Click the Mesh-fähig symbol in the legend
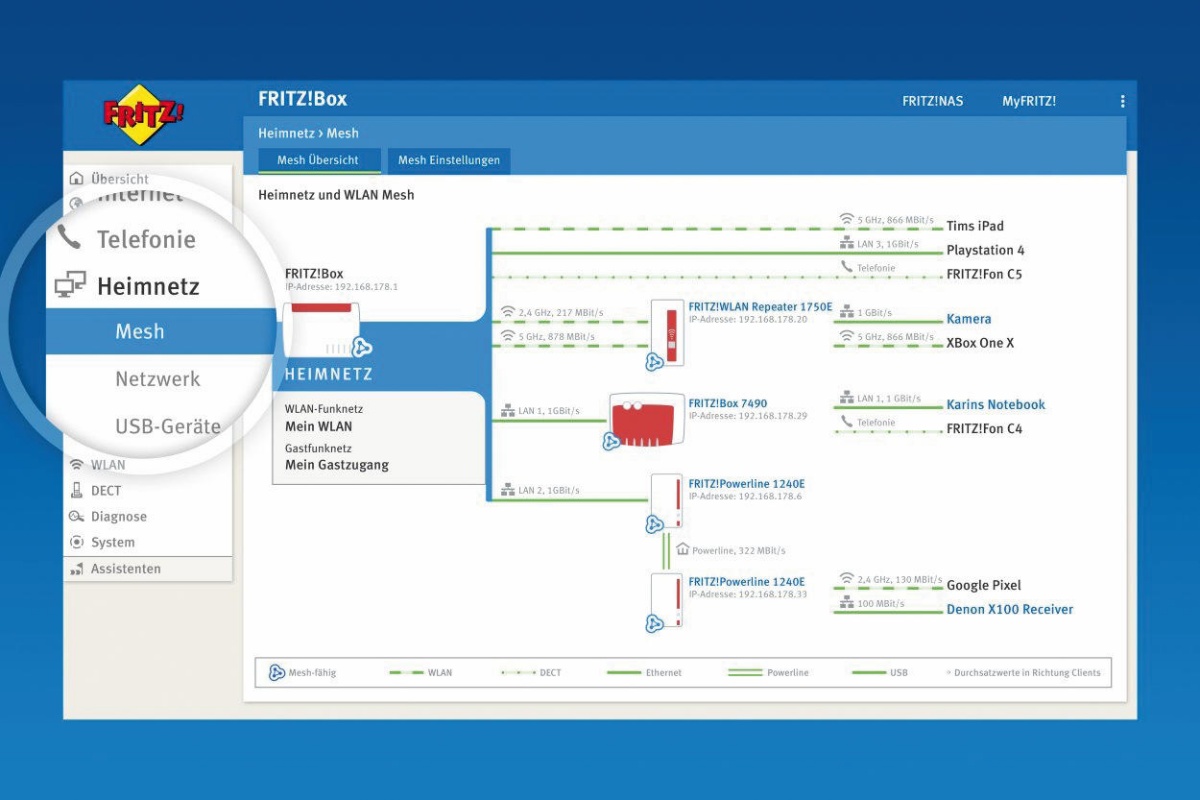The width and height of the screenshot is (1200, 800). pos(277,672)
